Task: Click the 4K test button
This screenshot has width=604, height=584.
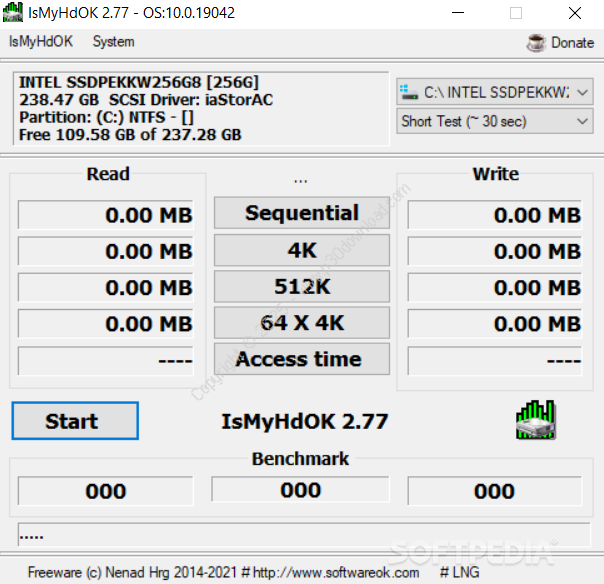Action: click(301, 250)
